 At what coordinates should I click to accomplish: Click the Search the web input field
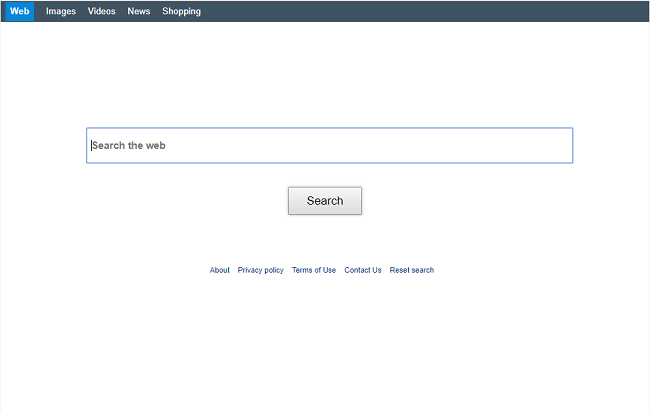coord(329,145)
